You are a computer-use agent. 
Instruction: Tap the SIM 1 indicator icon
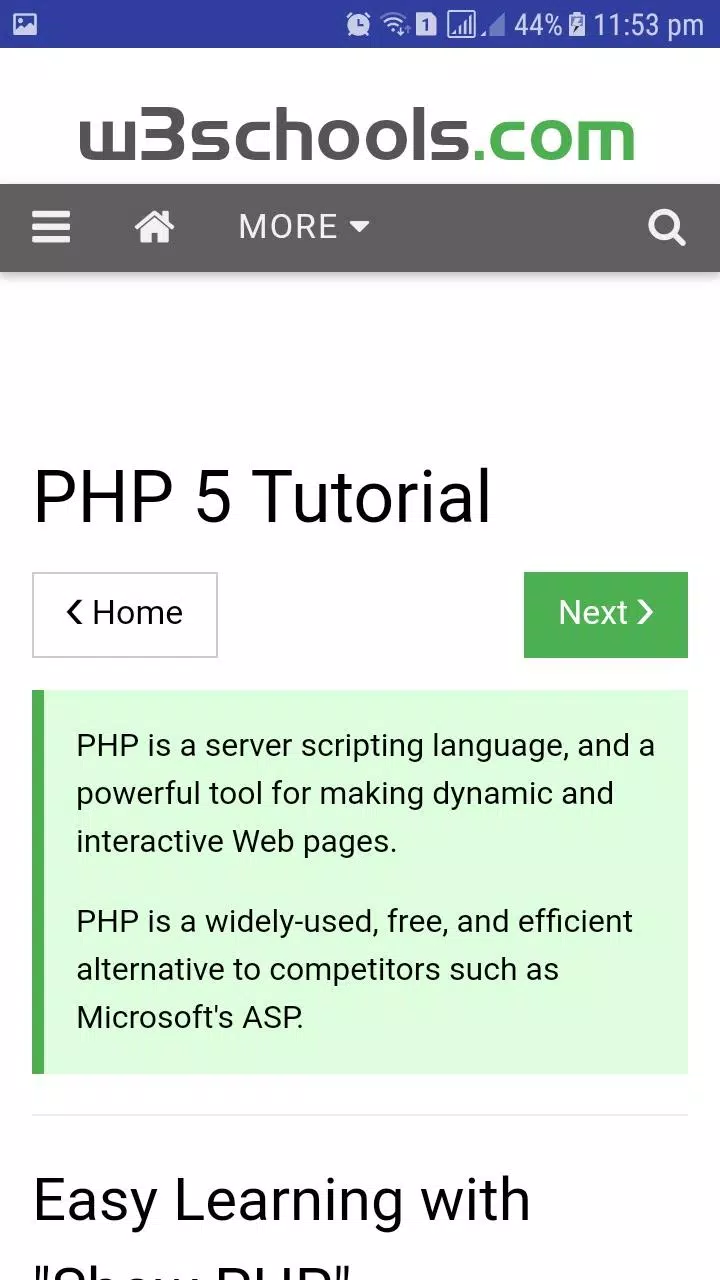point(427,24)
